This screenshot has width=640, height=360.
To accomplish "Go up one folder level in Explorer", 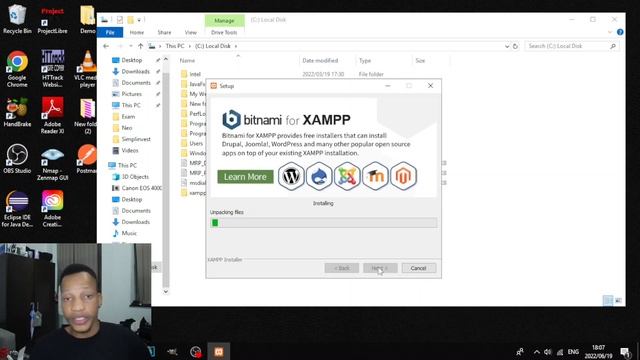I will (x=140, y=46).
